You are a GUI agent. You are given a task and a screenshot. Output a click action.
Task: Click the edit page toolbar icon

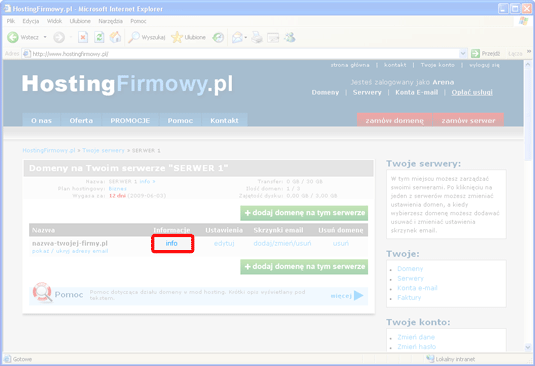pos(273,37)
